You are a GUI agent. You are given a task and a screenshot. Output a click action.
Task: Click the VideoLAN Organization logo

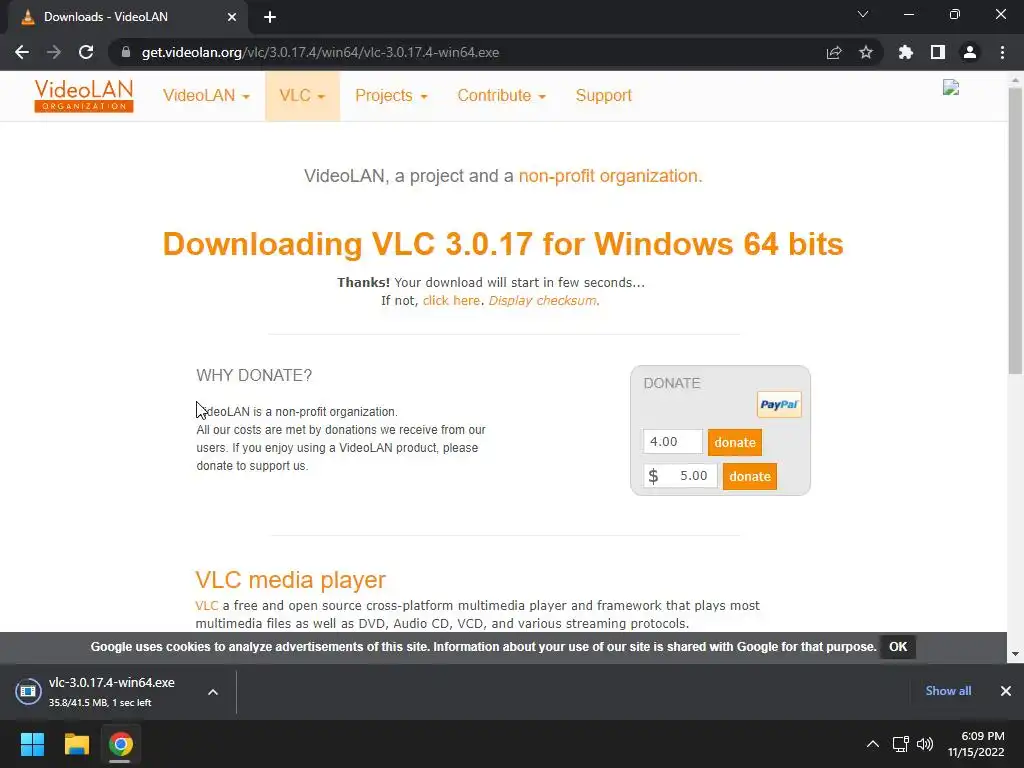pos(84,96)
